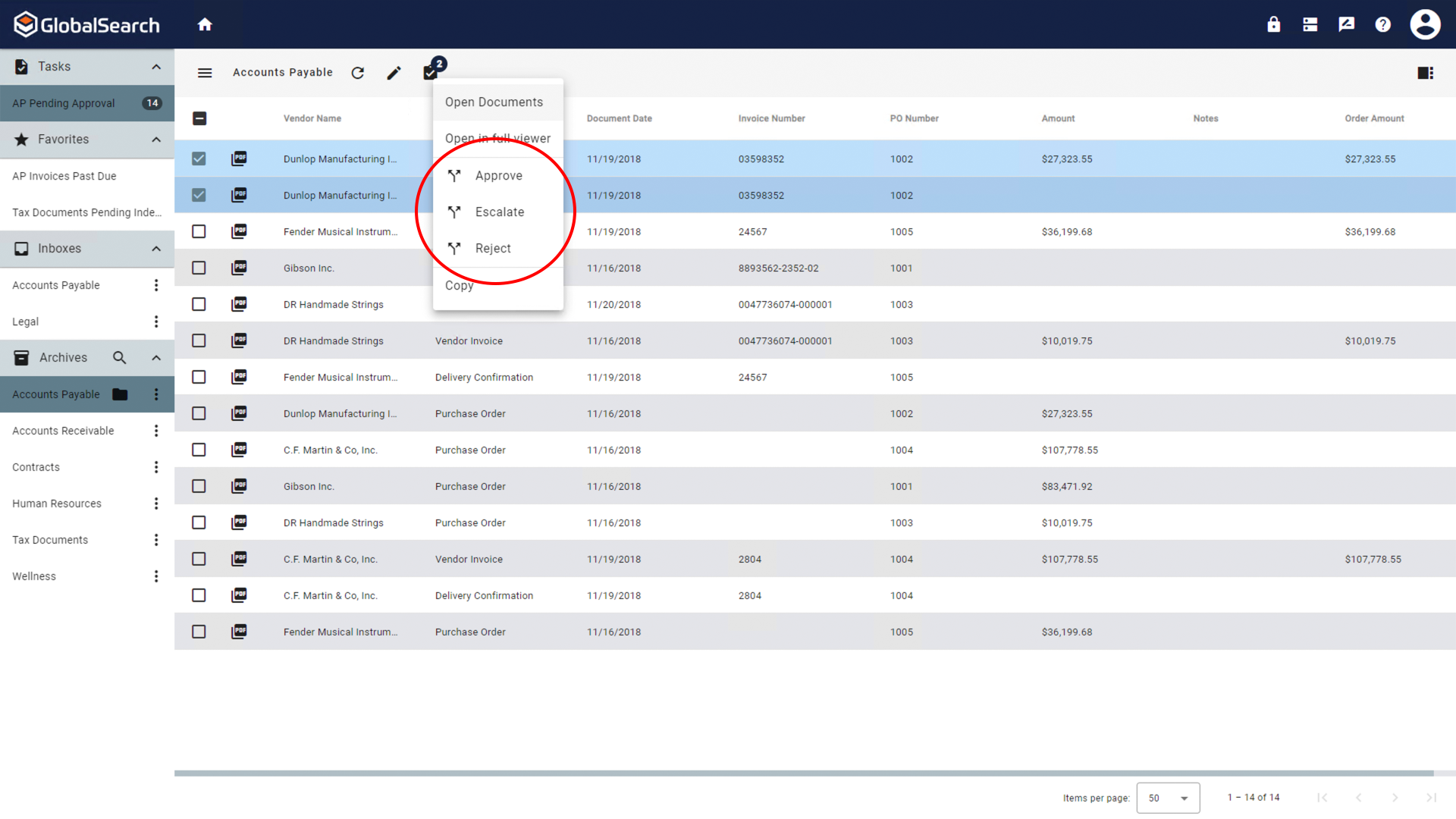The height and width of the screenshot is (819, 1456).
Task: Open the AP Pending Approval task list
Action: tap(63, 103)
